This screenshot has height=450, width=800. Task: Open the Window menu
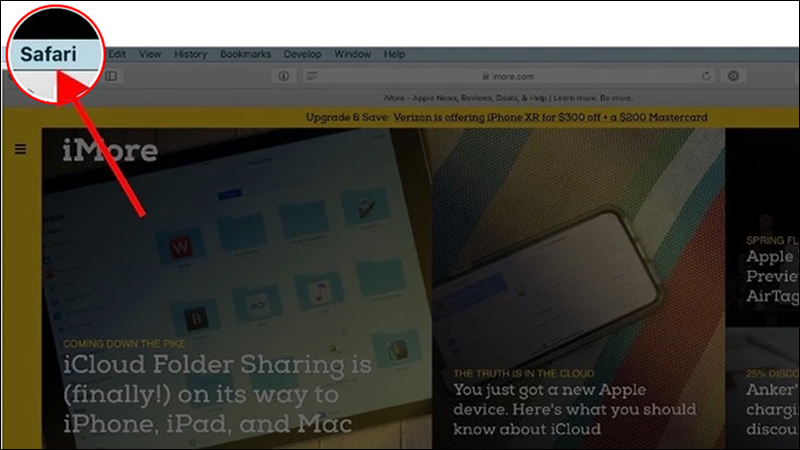[353, 54]
